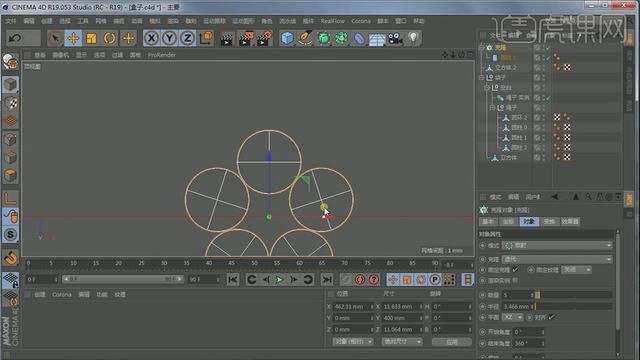The image size is (640, 360).
Task: Switch to Basic attribute tab
Action: point(488,221)
